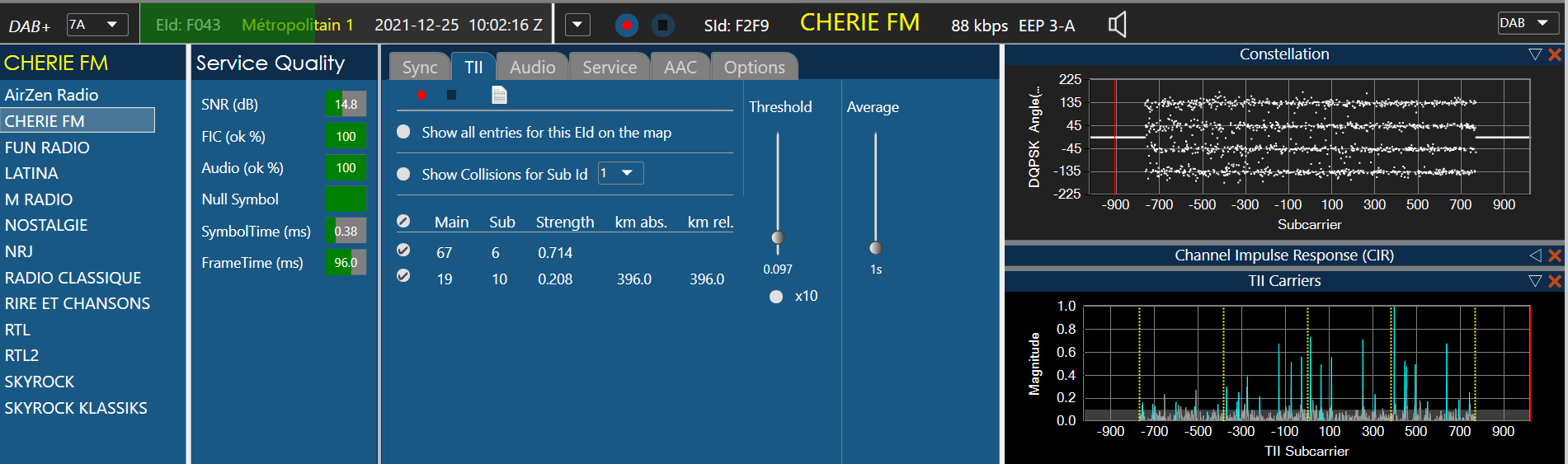Image resolution: width=1568 pixels, height=464 pixels.
Task: Stop recording with the top stop button
Action: tap(662, 26)
